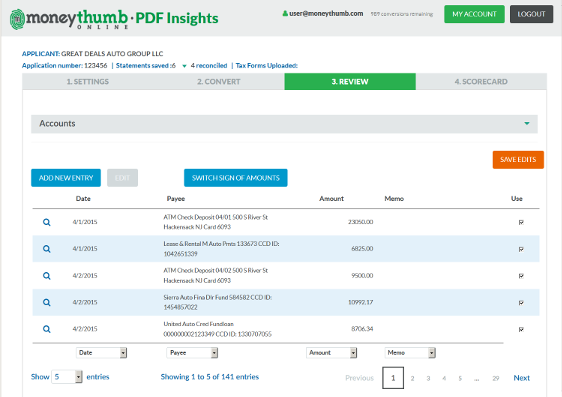Image resolution: width=562 pixels, height=397 pixels.
Task: Uncheck Use box for 23050.00 row
Action: click(521, 223)
